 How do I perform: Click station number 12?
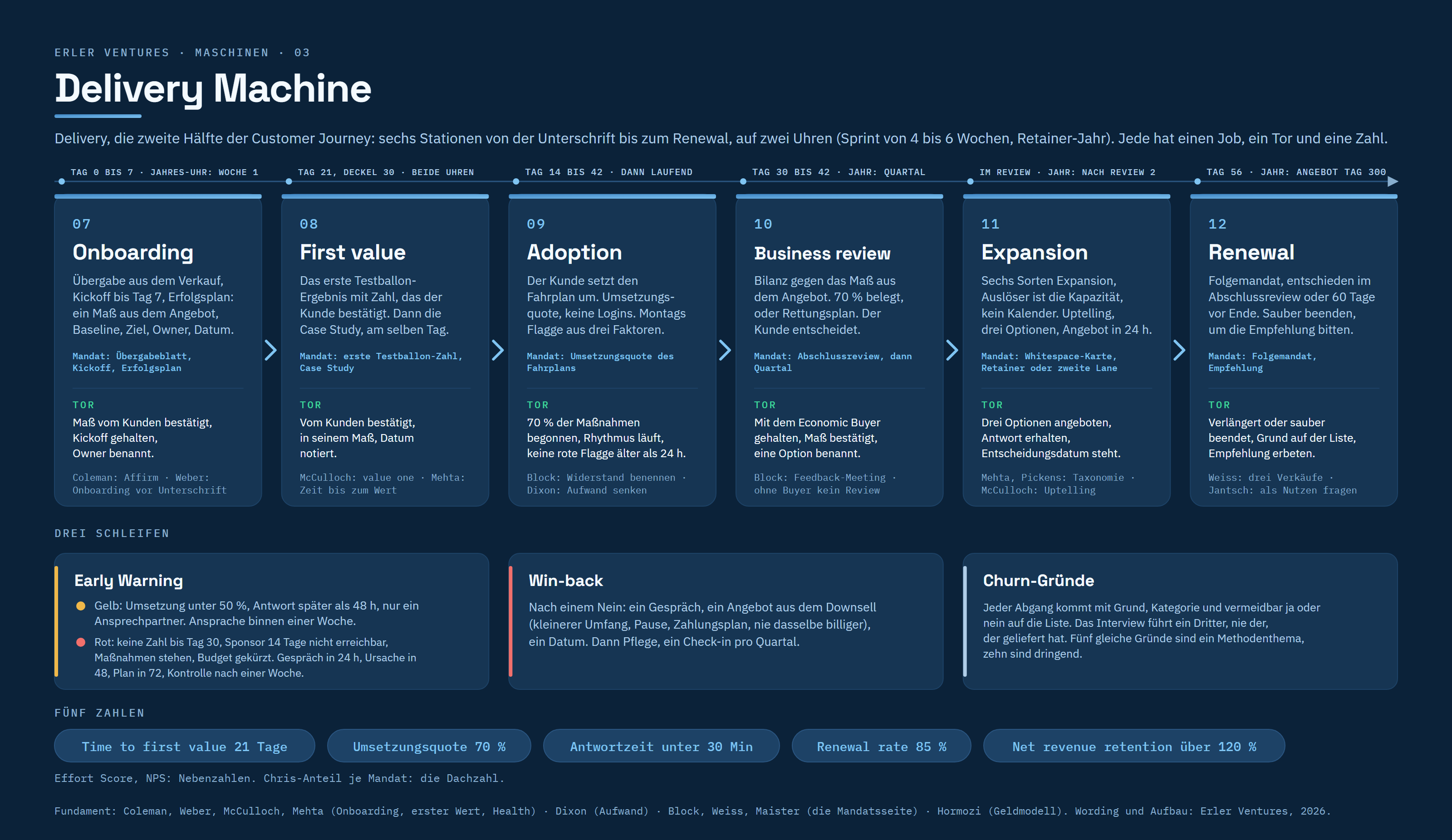[1217, 224]
